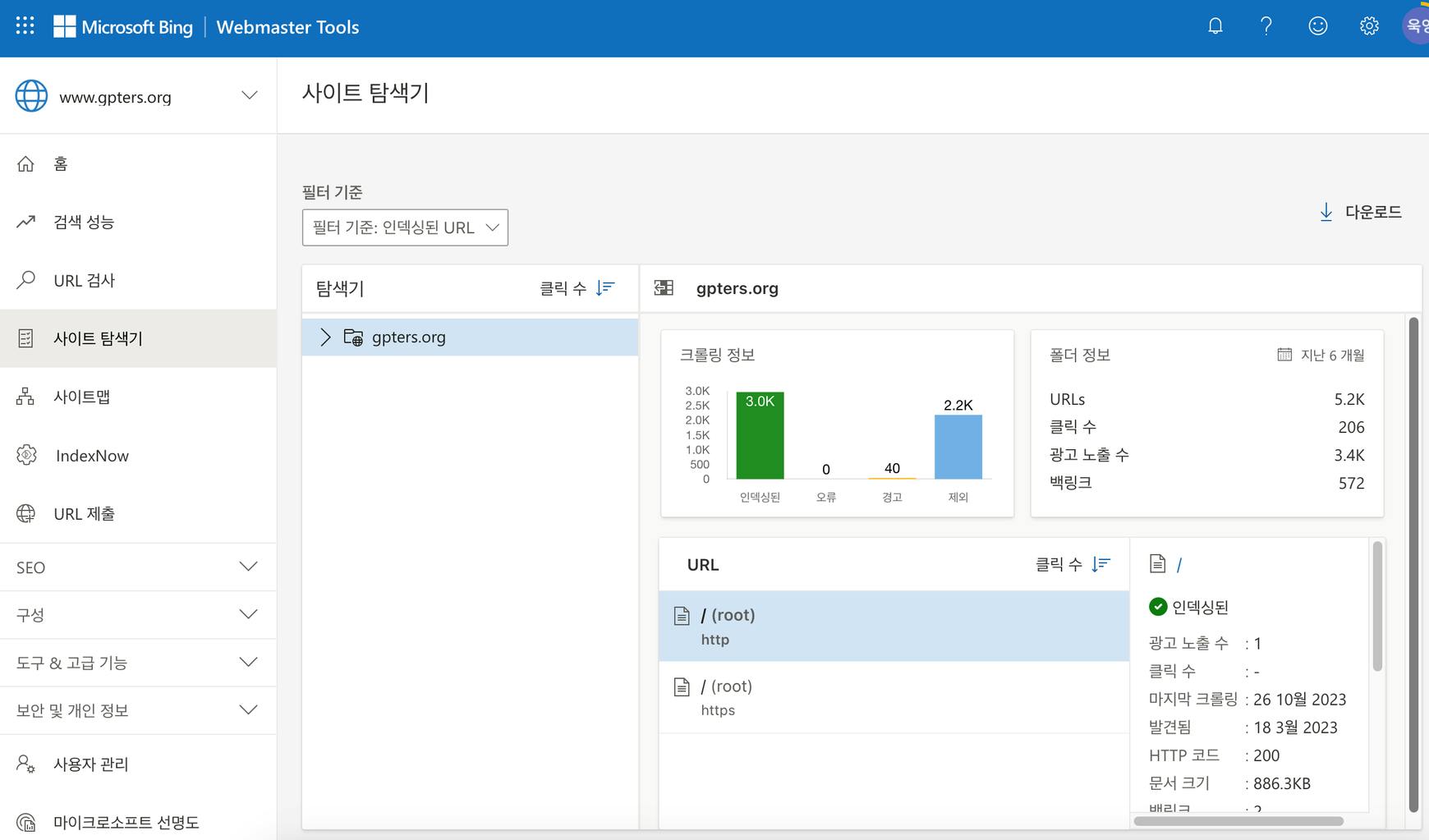Click the main content vertical scrollbar
Screen dimensions: 1429x840
point(1413,565)
